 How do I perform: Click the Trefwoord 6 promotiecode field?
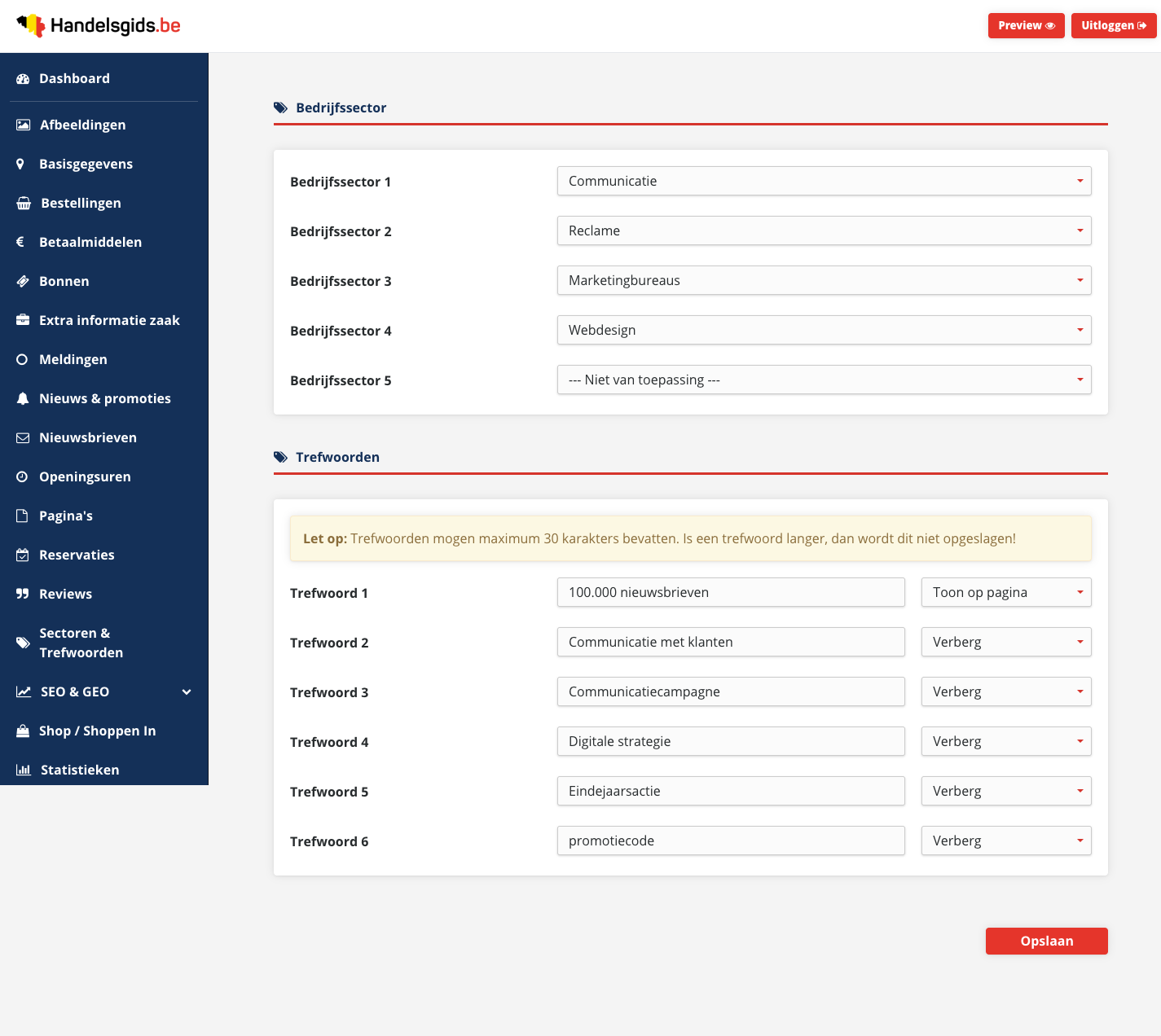731,841
